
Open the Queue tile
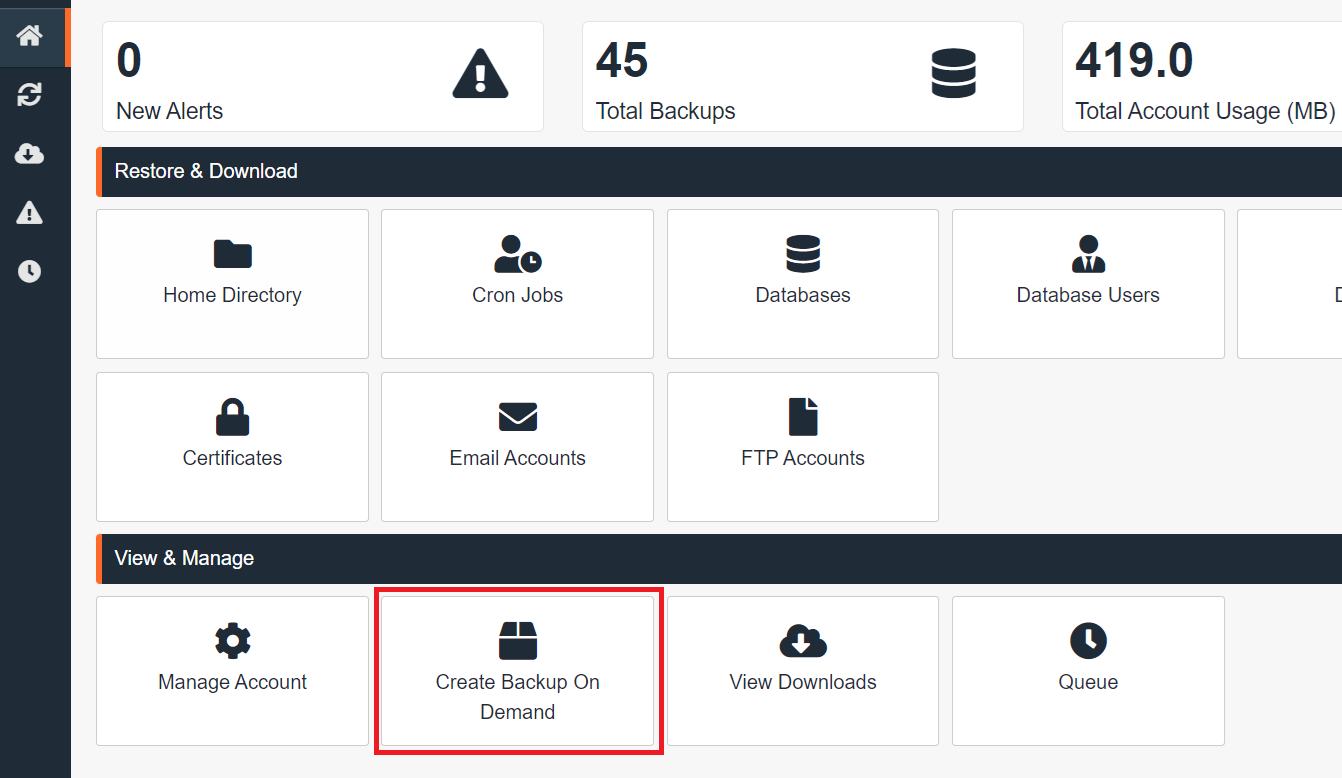[x=1087, y=671]
